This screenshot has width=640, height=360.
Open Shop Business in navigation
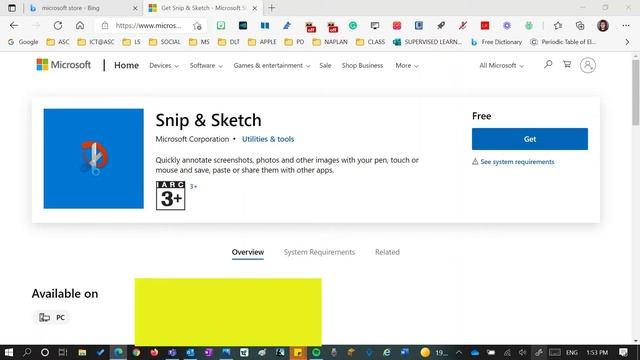(x=362, y=65)
